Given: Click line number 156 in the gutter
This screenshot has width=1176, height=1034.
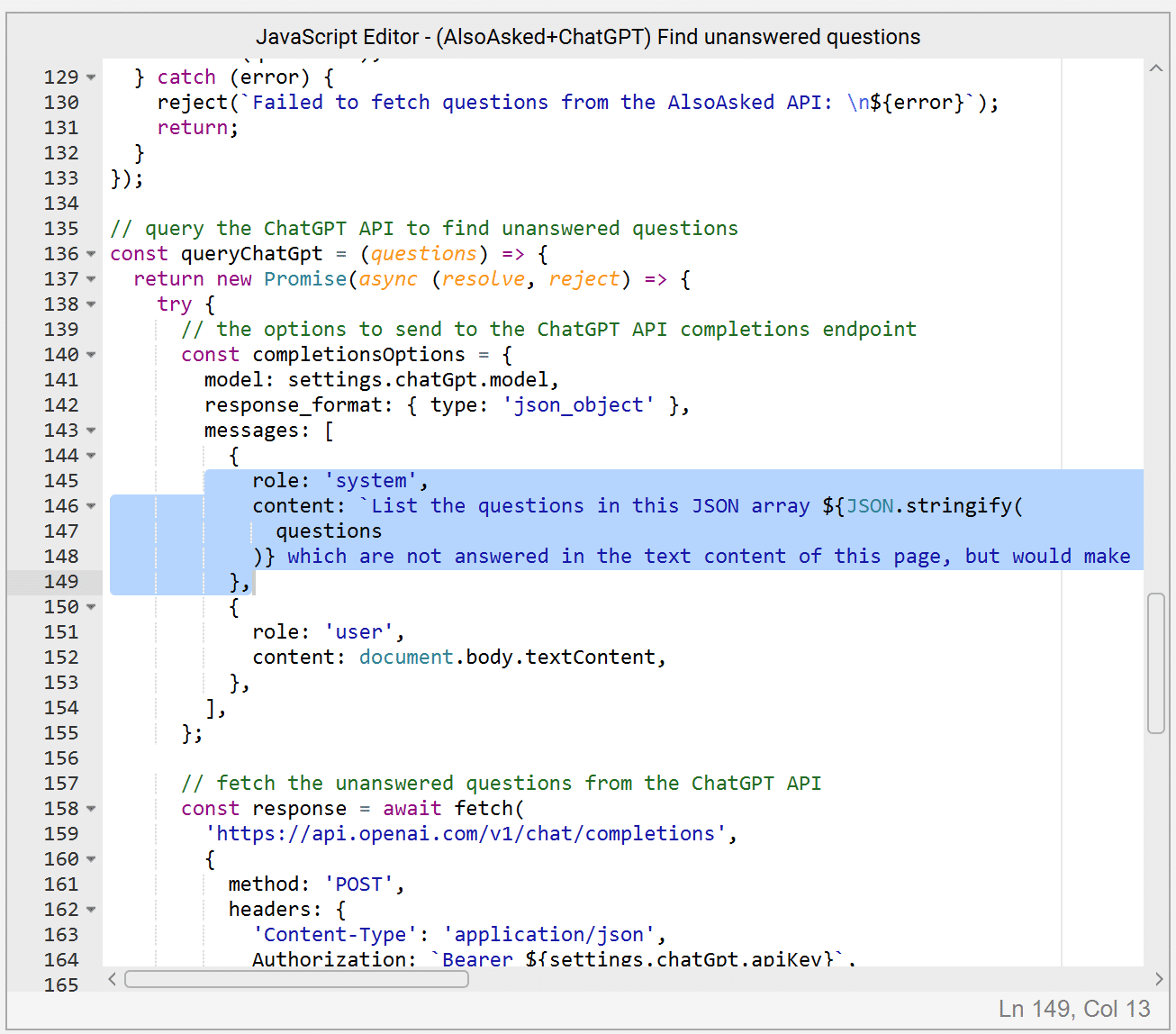Looking at the screenshot, I should pos(61,758).
